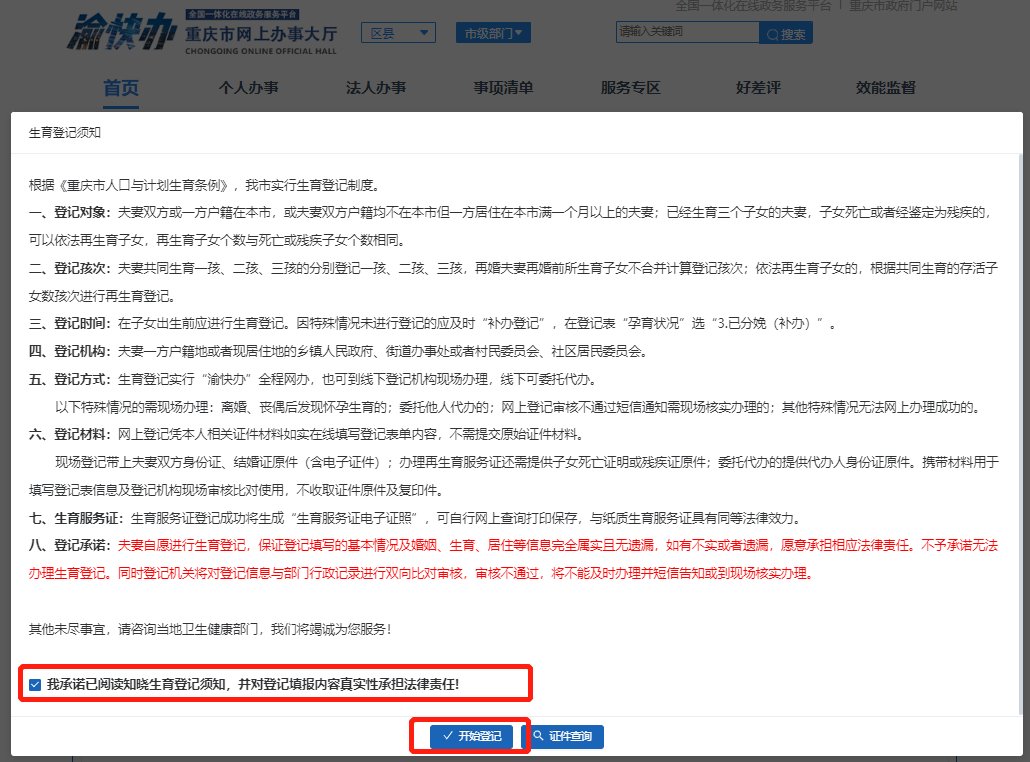Open 重庆市政府门户网站 link

(x=903, y=5)
